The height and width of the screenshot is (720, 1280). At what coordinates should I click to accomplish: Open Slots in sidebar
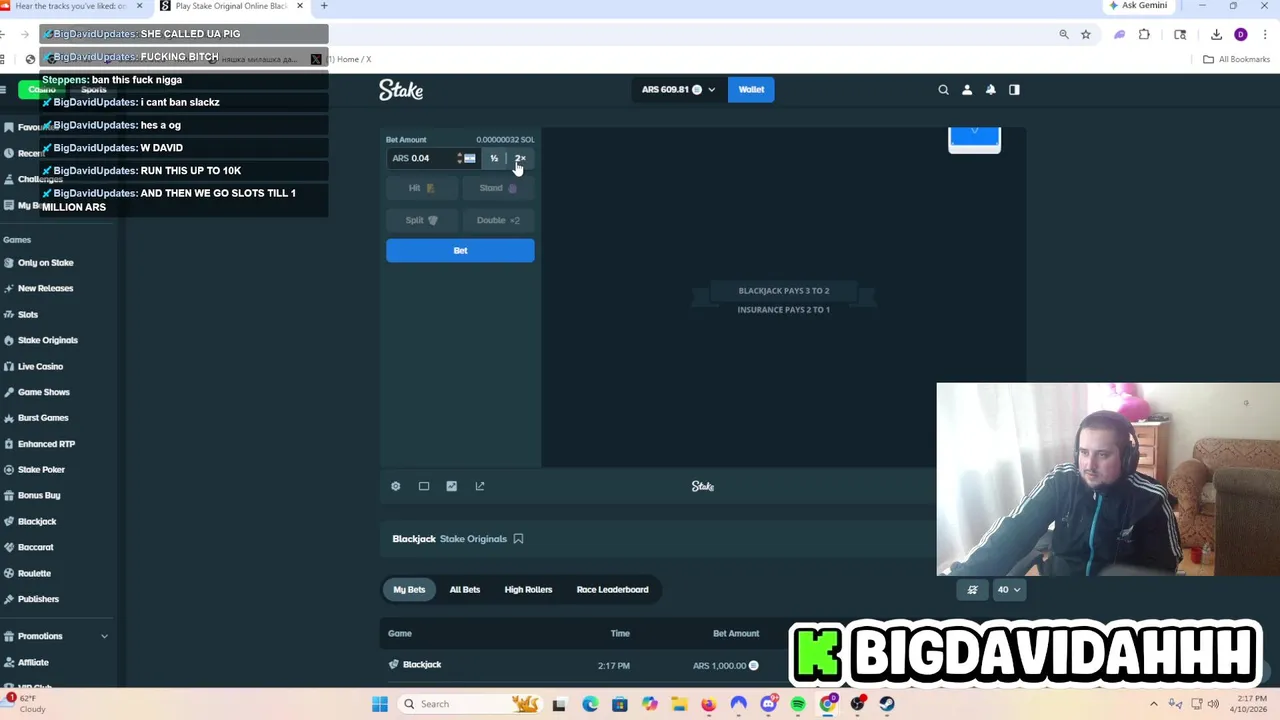(28, 315)
